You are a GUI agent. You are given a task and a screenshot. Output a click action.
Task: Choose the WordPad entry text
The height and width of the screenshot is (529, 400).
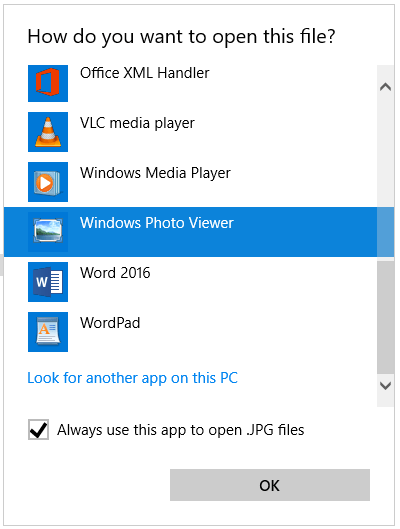coord(110,323)
